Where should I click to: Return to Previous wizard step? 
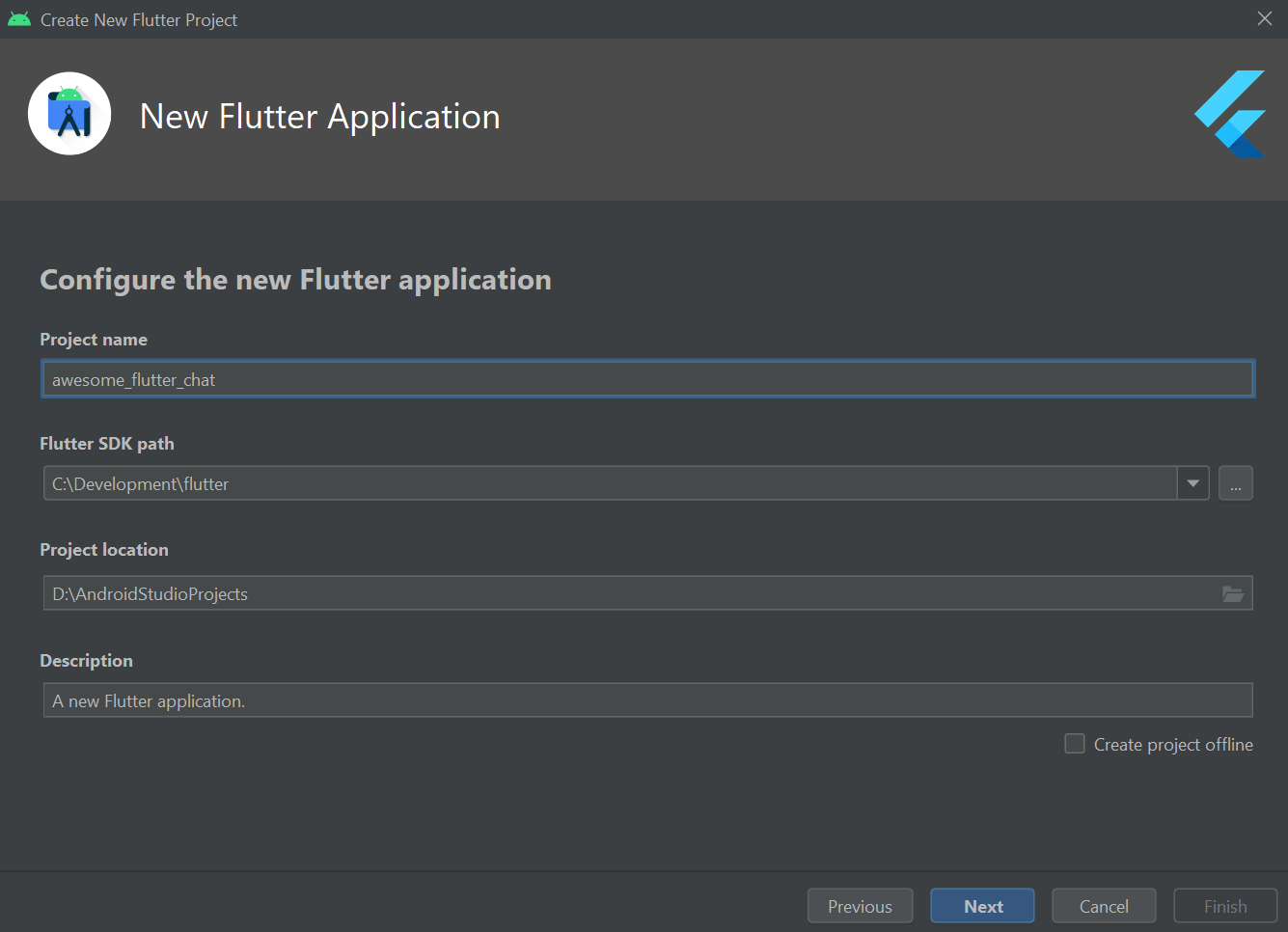860,906
